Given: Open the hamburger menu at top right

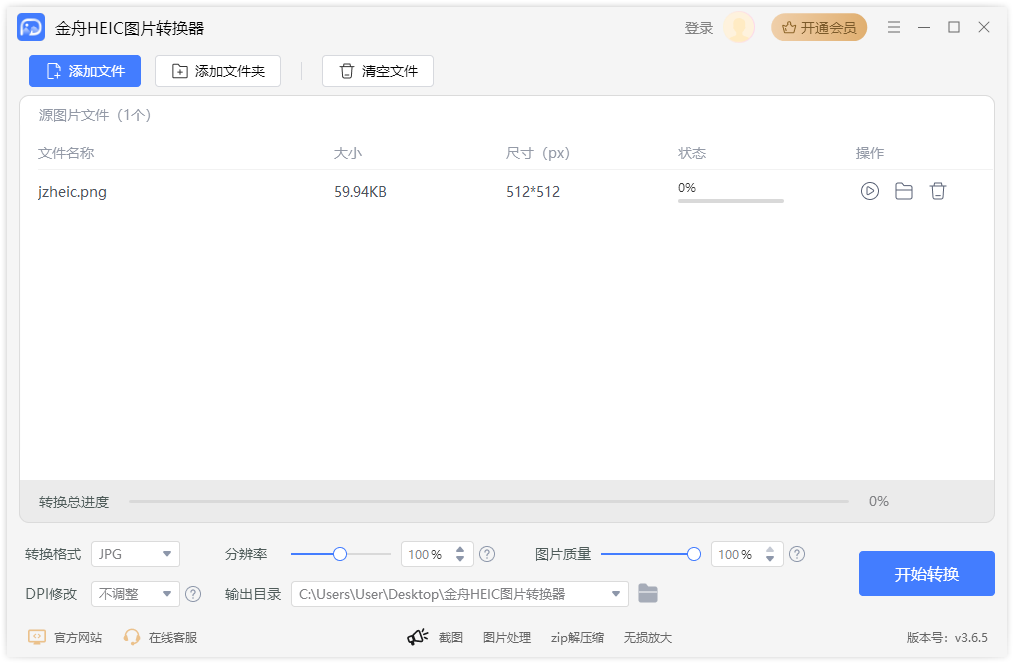Looking at the screenshot, I should point(894,27).
